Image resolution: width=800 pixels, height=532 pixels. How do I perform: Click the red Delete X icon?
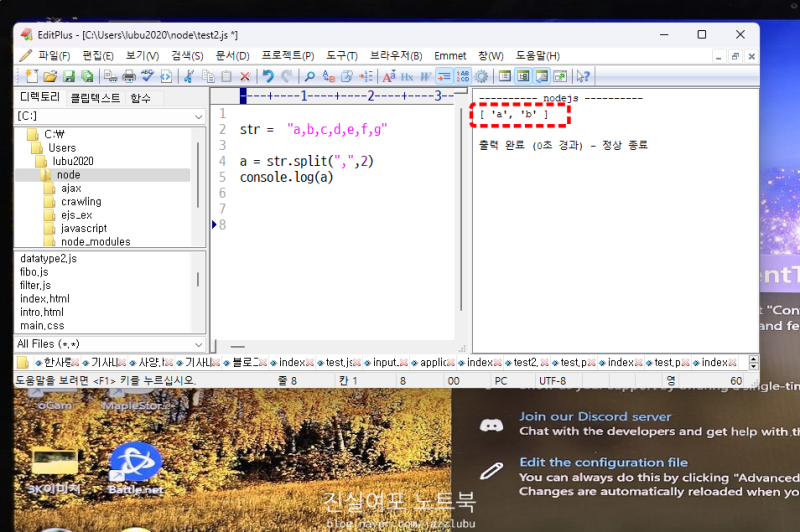tap(245, 77)
